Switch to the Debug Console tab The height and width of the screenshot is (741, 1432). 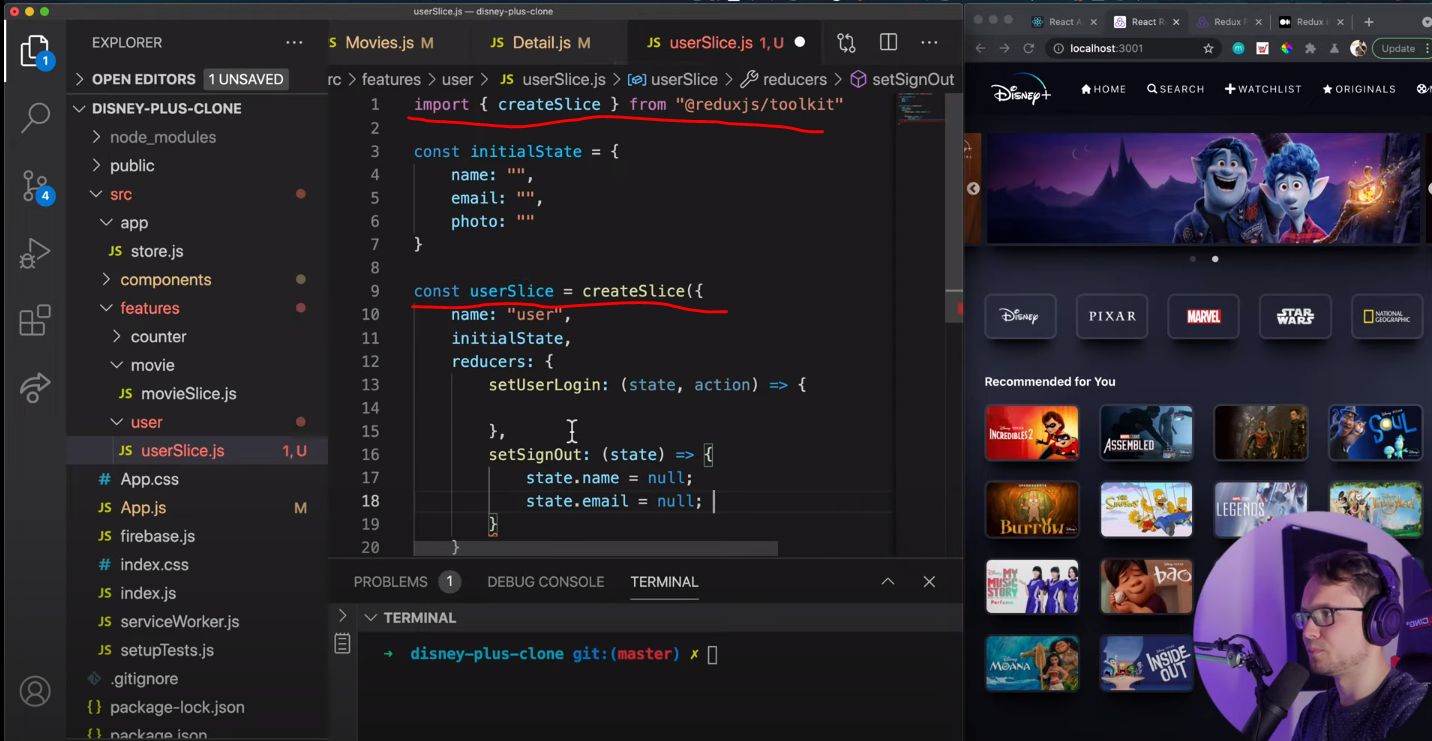pos(545,582)
